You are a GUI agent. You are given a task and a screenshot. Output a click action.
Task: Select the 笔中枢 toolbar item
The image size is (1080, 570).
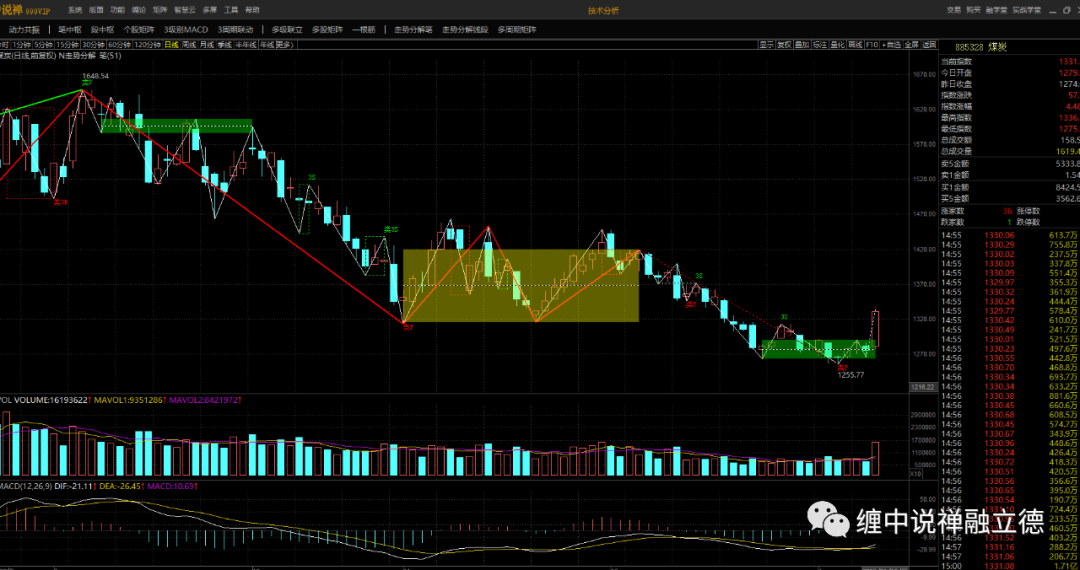pyautogui.click(x=70, y=30)
